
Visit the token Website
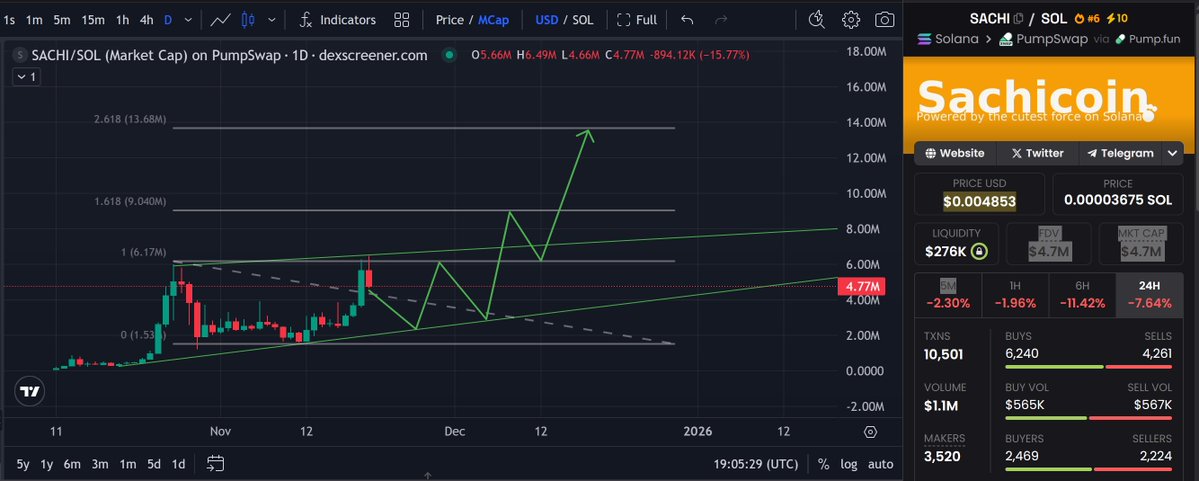pyautogui.click(x=954, y=153)
